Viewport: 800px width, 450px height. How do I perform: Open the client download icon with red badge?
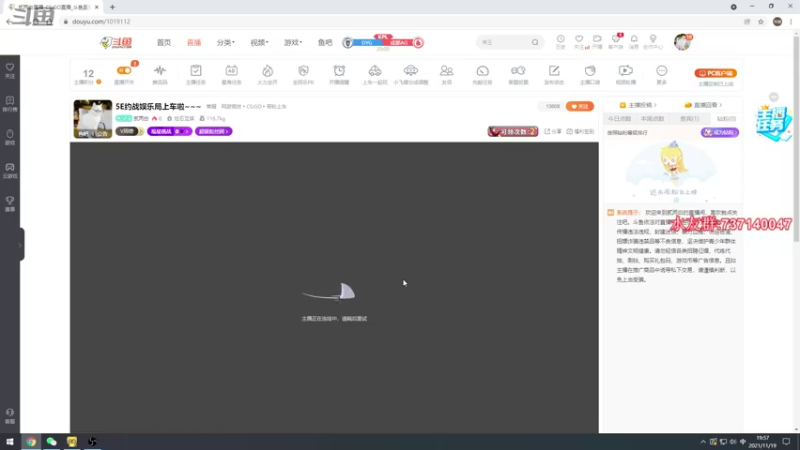(615, 39)
